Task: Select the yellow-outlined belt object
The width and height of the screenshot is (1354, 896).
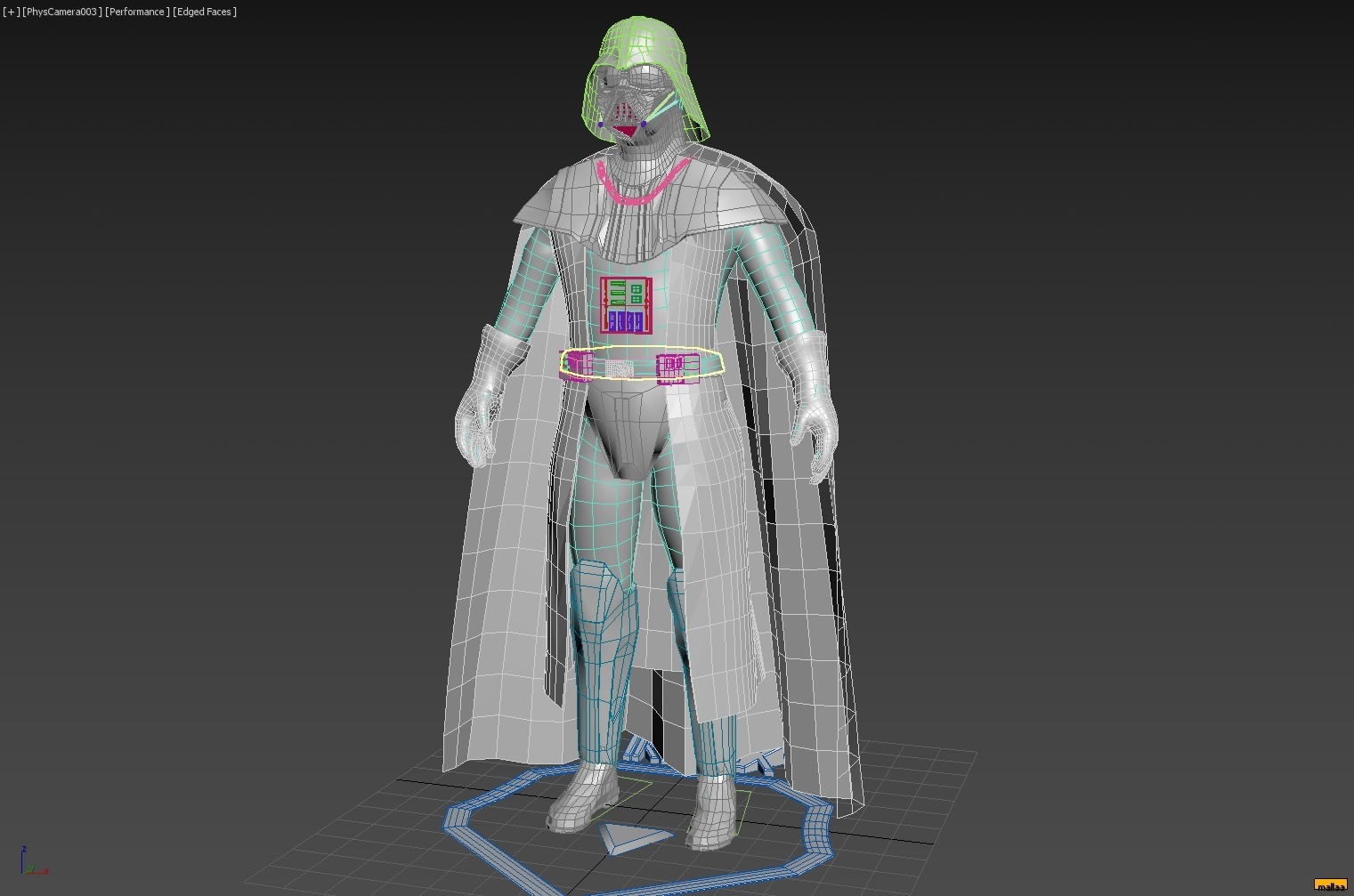Action: 642,363
